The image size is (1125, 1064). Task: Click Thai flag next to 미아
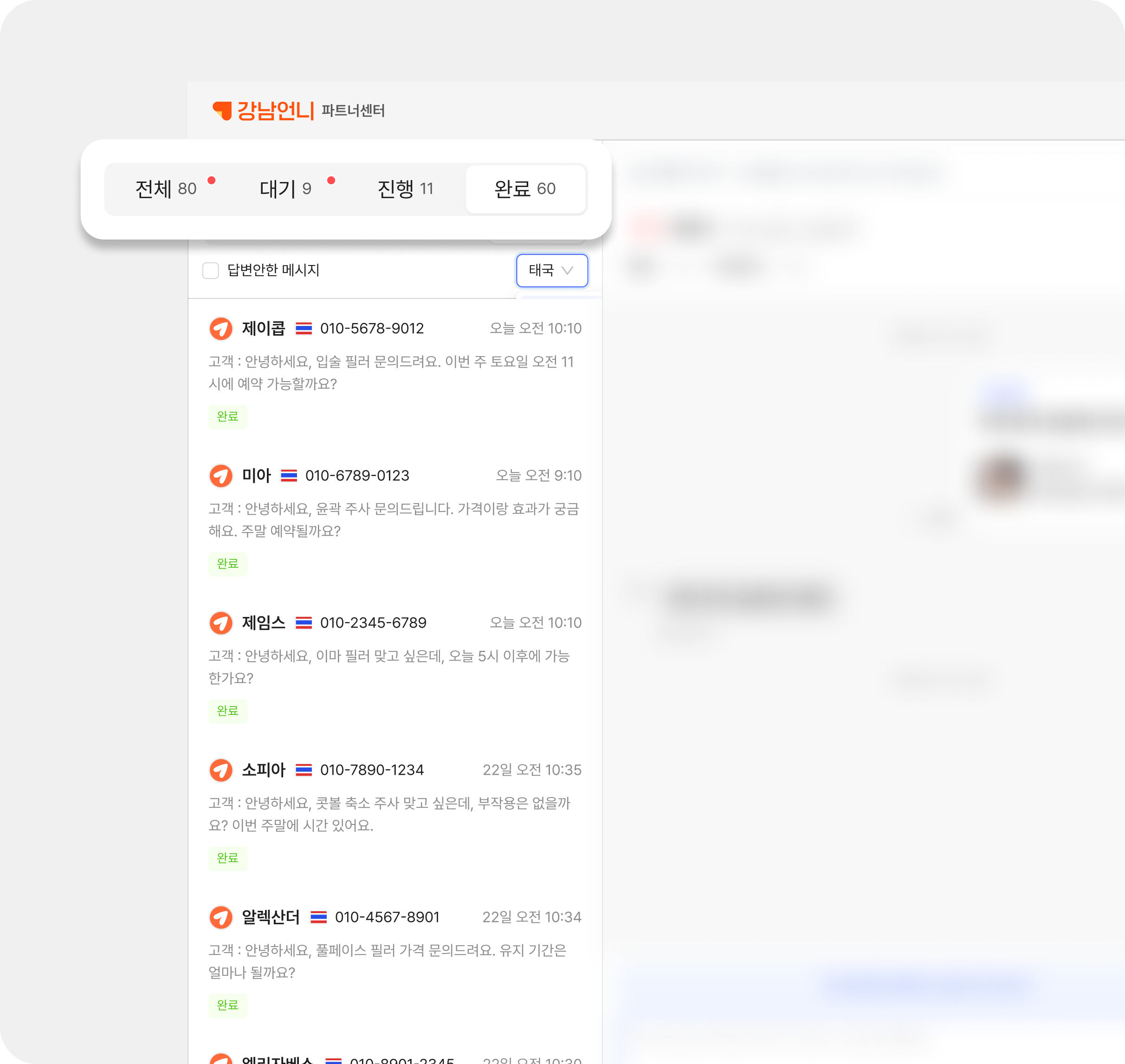point(289,475)
